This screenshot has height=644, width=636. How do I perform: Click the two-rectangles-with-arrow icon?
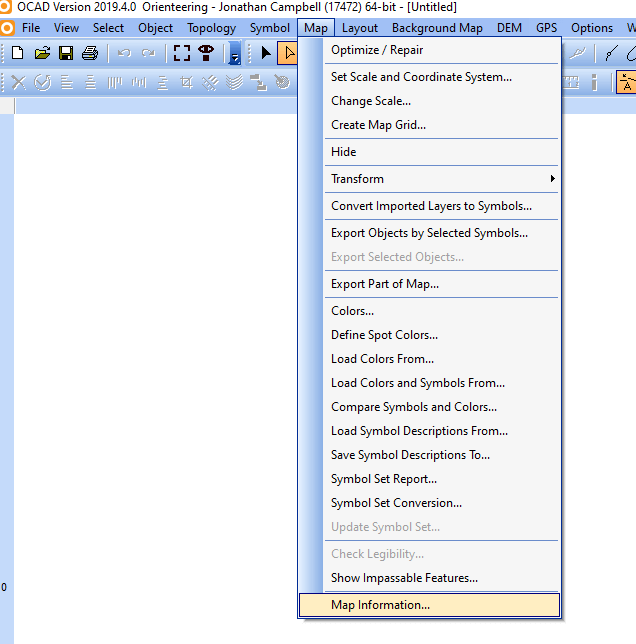click(x=258, y=83)
